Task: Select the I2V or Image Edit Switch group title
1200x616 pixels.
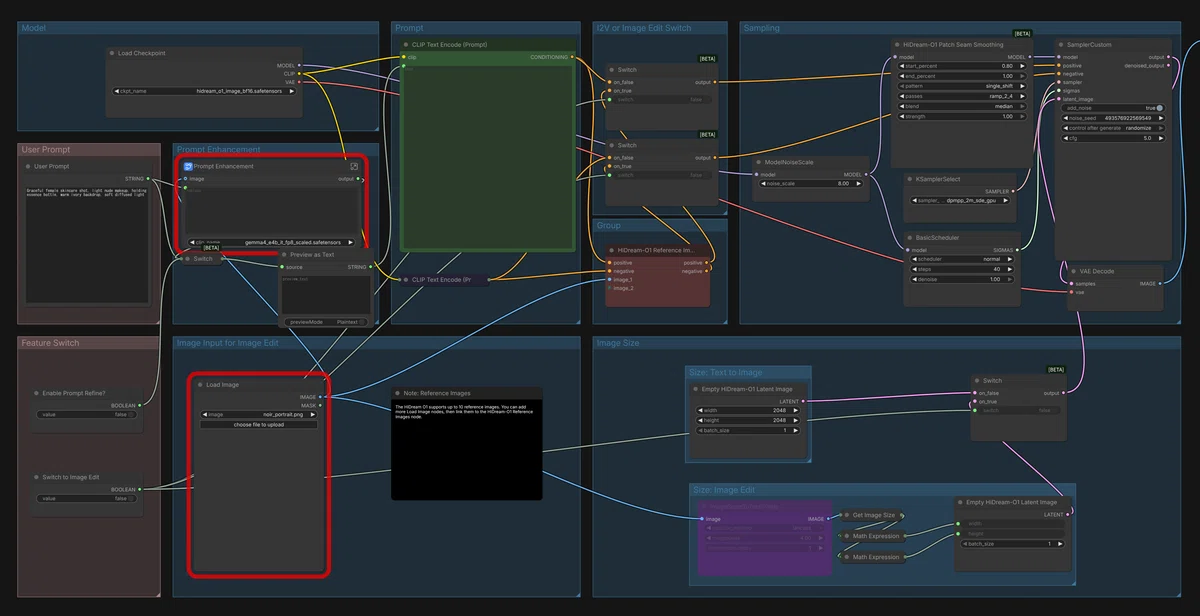Action: click(x=643, y=28)
